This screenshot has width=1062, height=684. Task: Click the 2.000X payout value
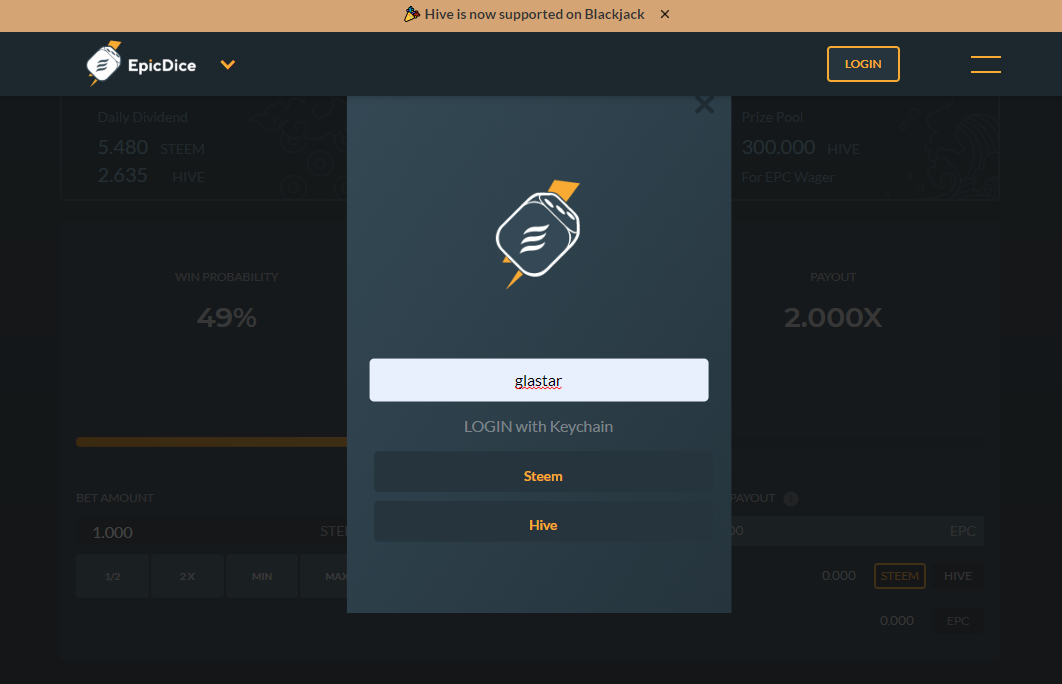[833, 318]
